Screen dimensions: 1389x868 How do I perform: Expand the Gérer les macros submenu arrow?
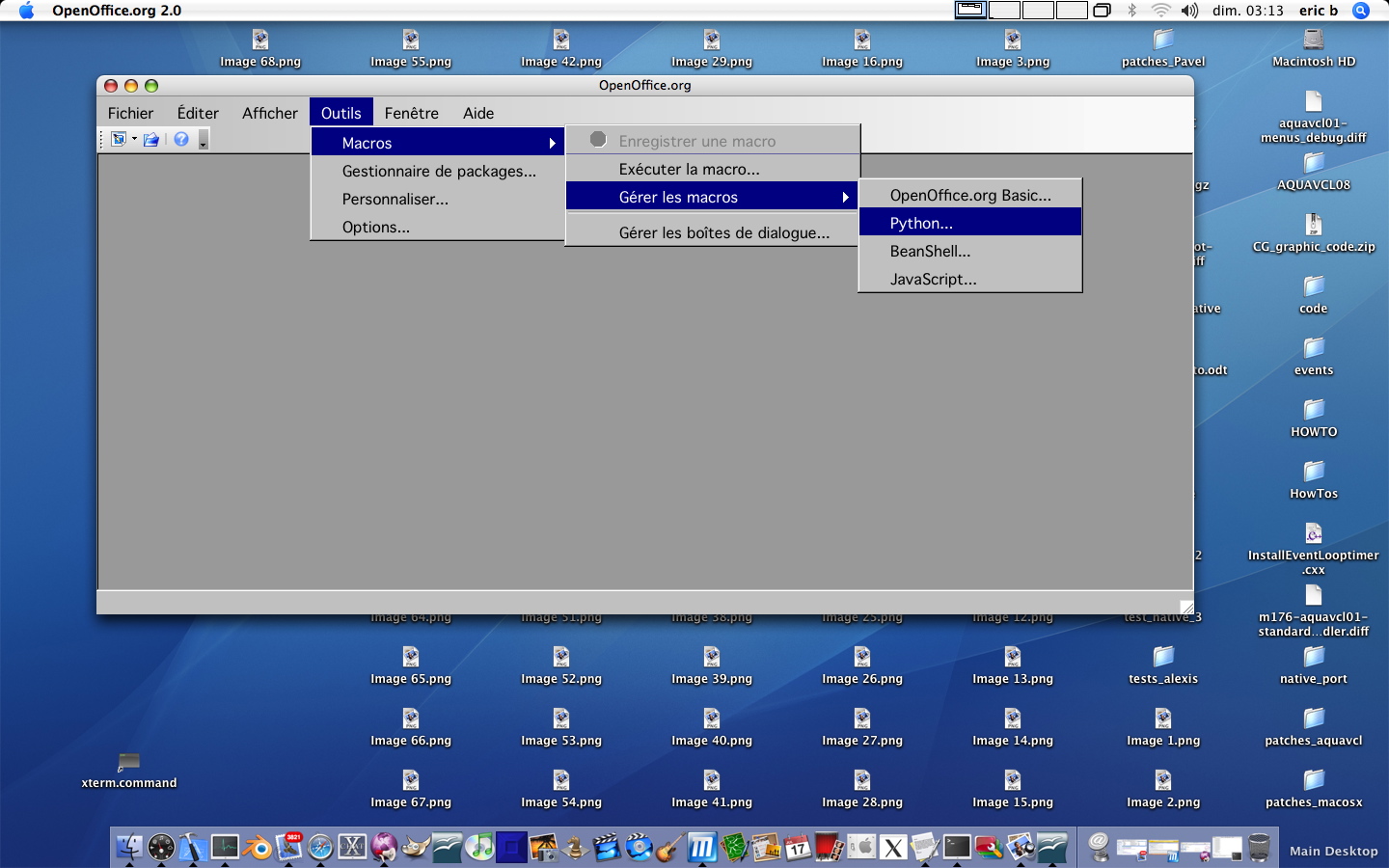pyautogui.click(x=846, y=197)
